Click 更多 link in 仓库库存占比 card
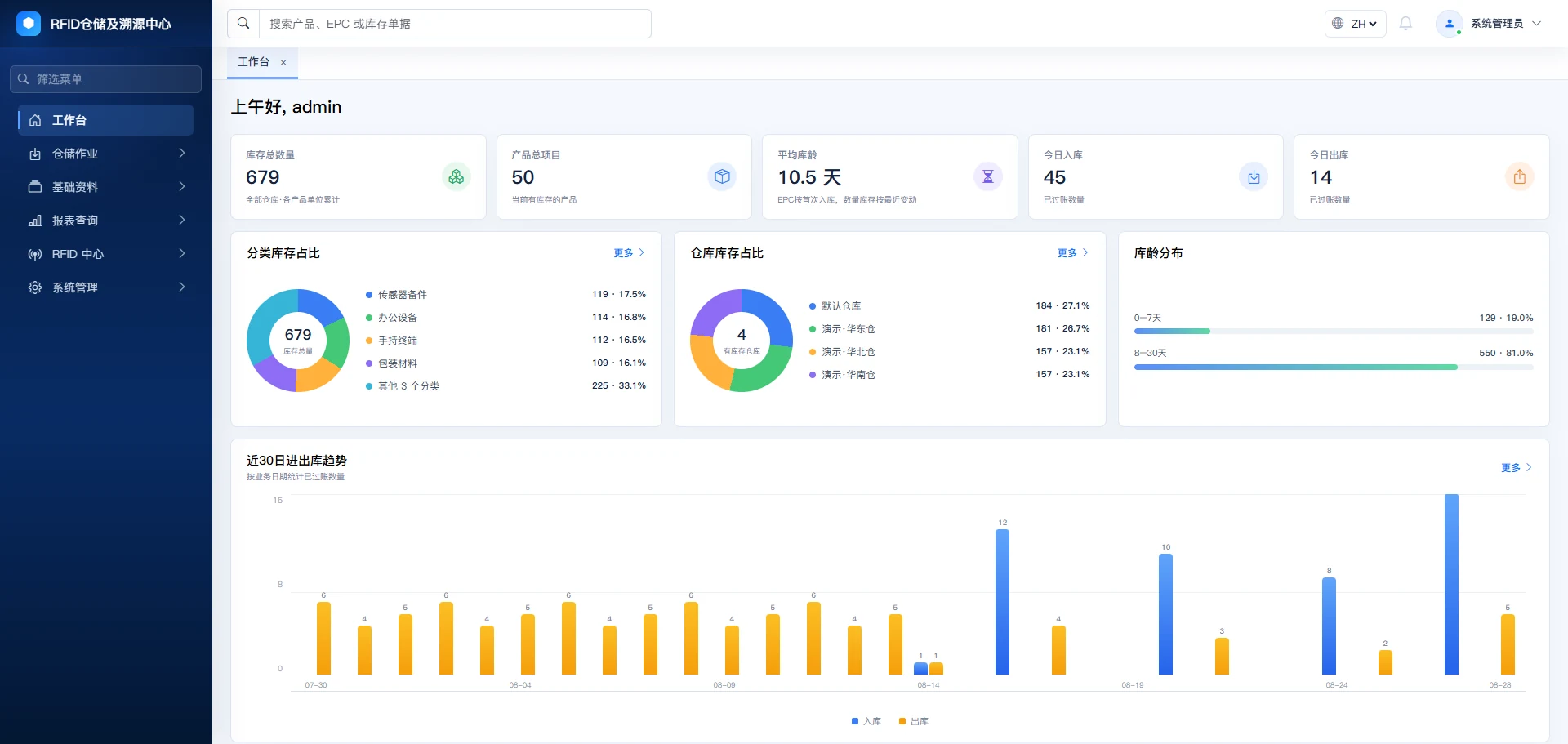This screenshot has height=744, width=1568. (1072, 253)
